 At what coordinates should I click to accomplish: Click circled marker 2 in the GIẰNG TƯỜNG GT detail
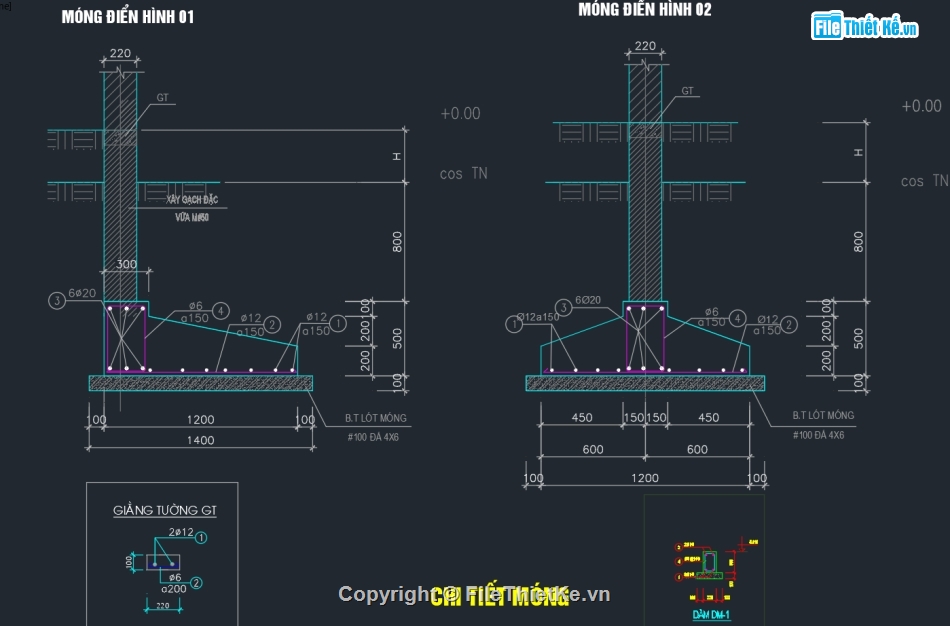point(196,583)
